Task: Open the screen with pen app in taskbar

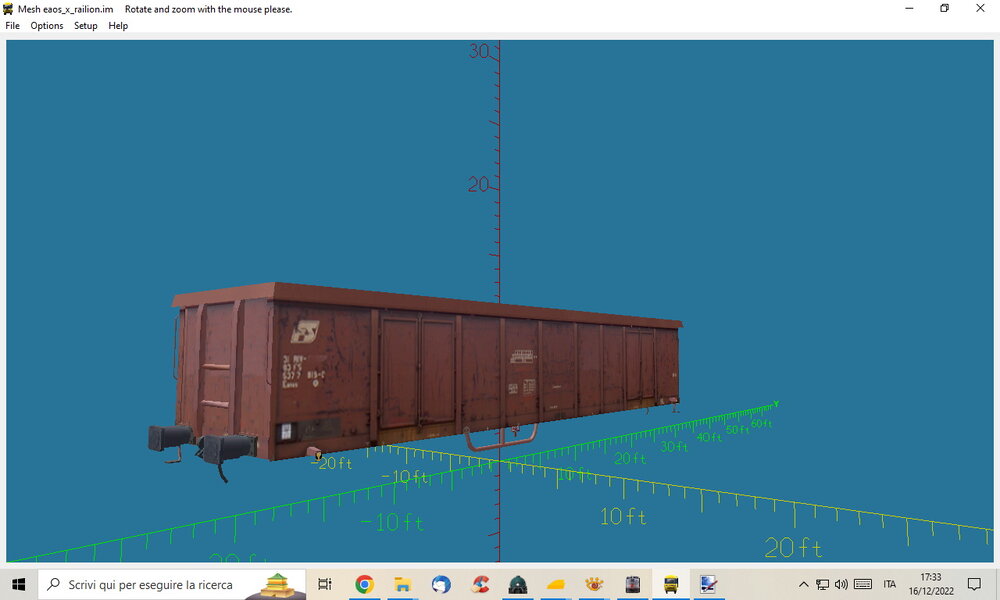Action: (x=709, y=584)
